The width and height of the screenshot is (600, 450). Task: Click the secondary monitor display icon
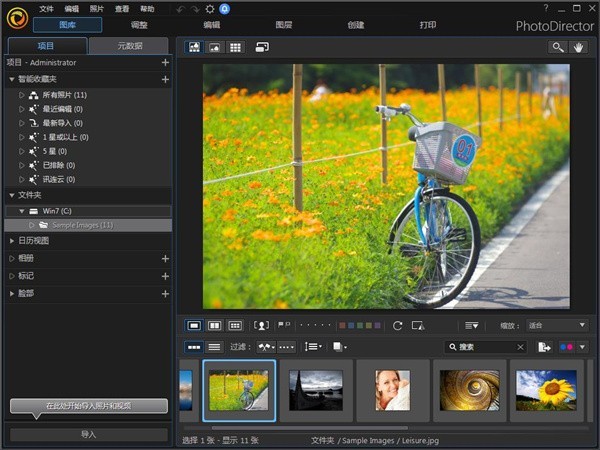click(262, 47)
